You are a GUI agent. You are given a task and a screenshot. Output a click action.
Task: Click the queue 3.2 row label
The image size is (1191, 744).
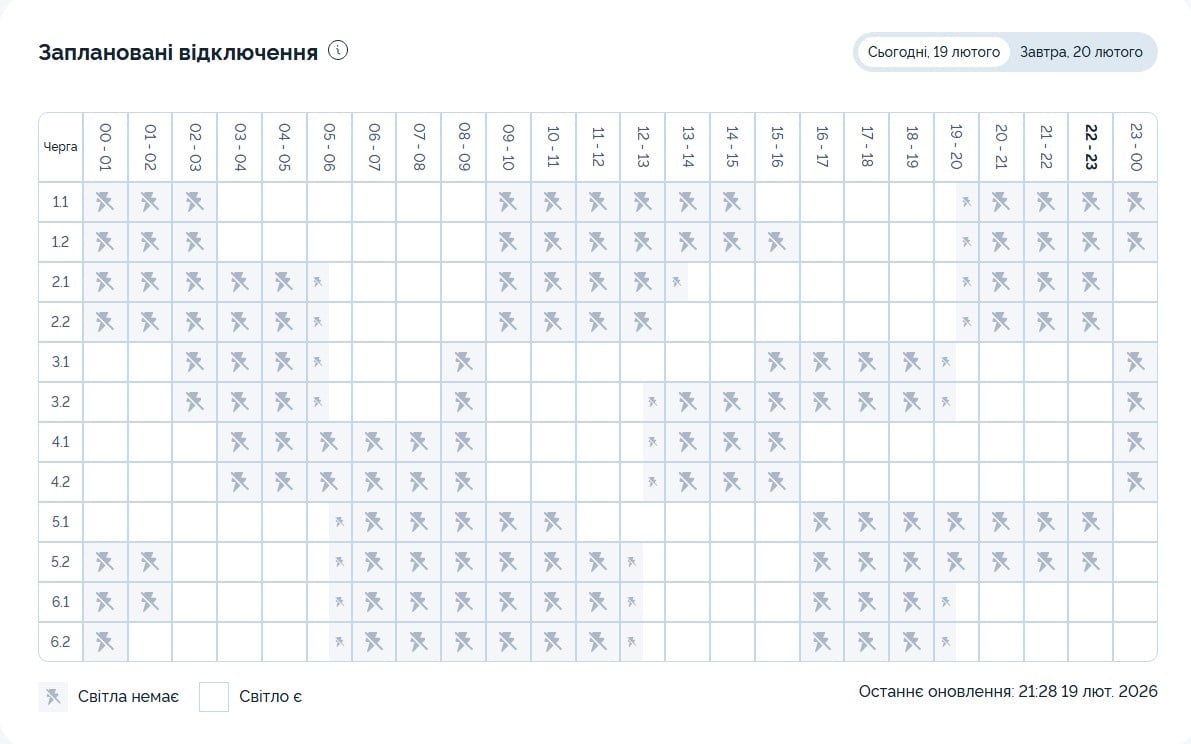click(60, 402)
